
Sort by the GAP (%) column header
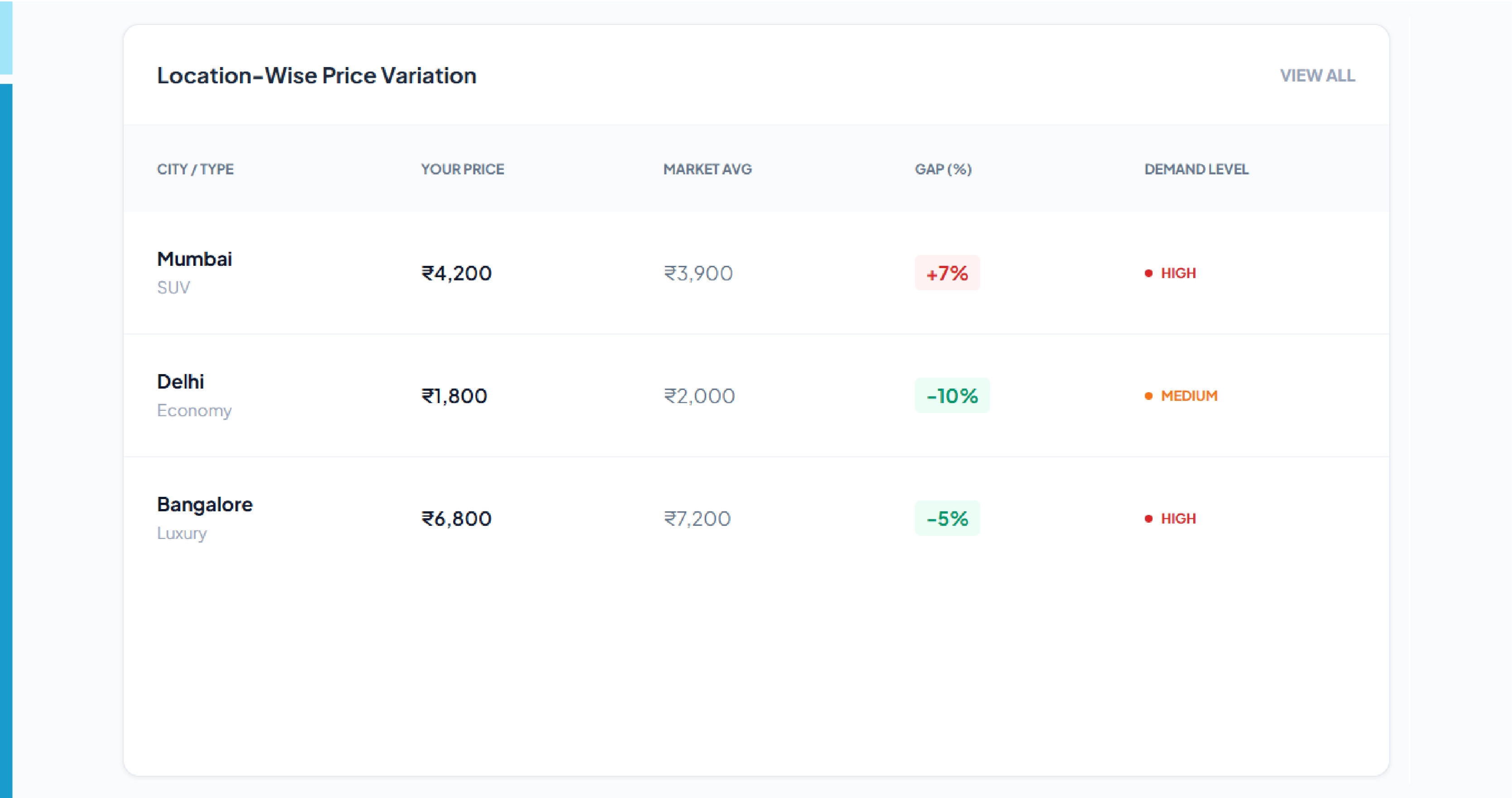[943, 170]
